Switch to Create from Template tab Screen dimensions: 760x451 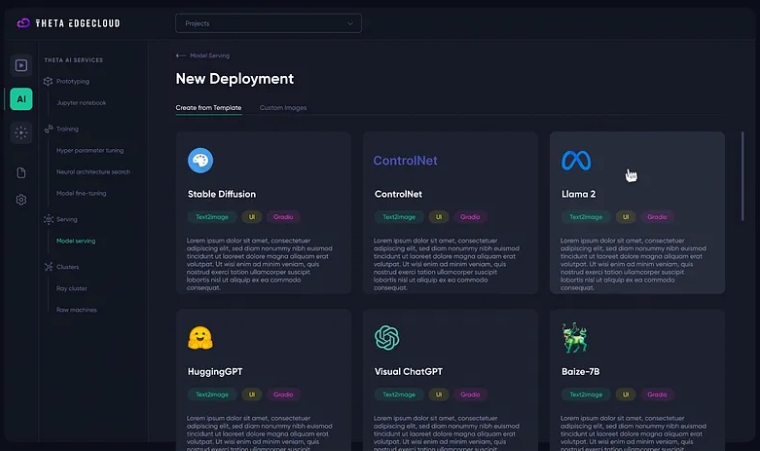[208, 108]
